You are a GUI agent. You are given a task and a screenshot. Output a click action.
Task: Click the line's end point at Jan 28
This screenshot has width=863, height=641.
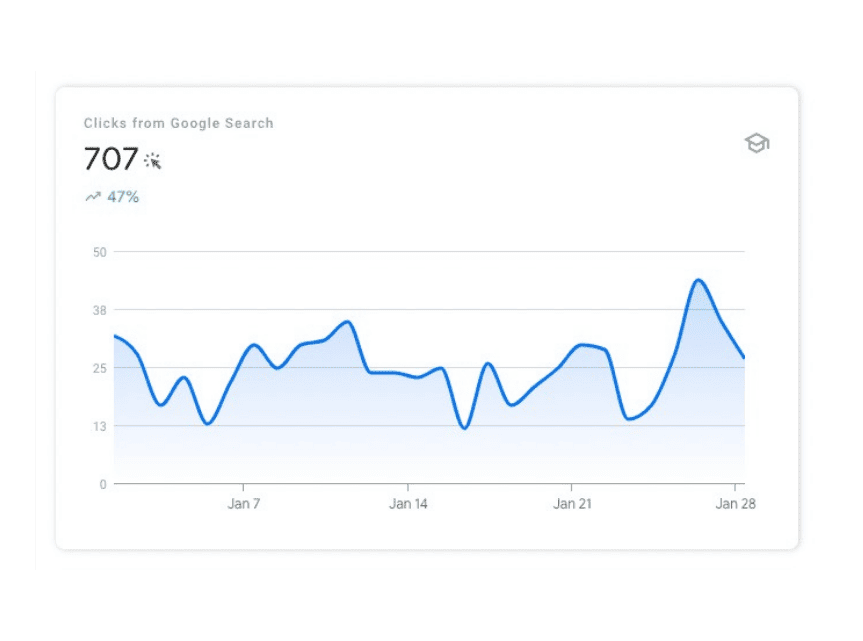click(744, 358)
